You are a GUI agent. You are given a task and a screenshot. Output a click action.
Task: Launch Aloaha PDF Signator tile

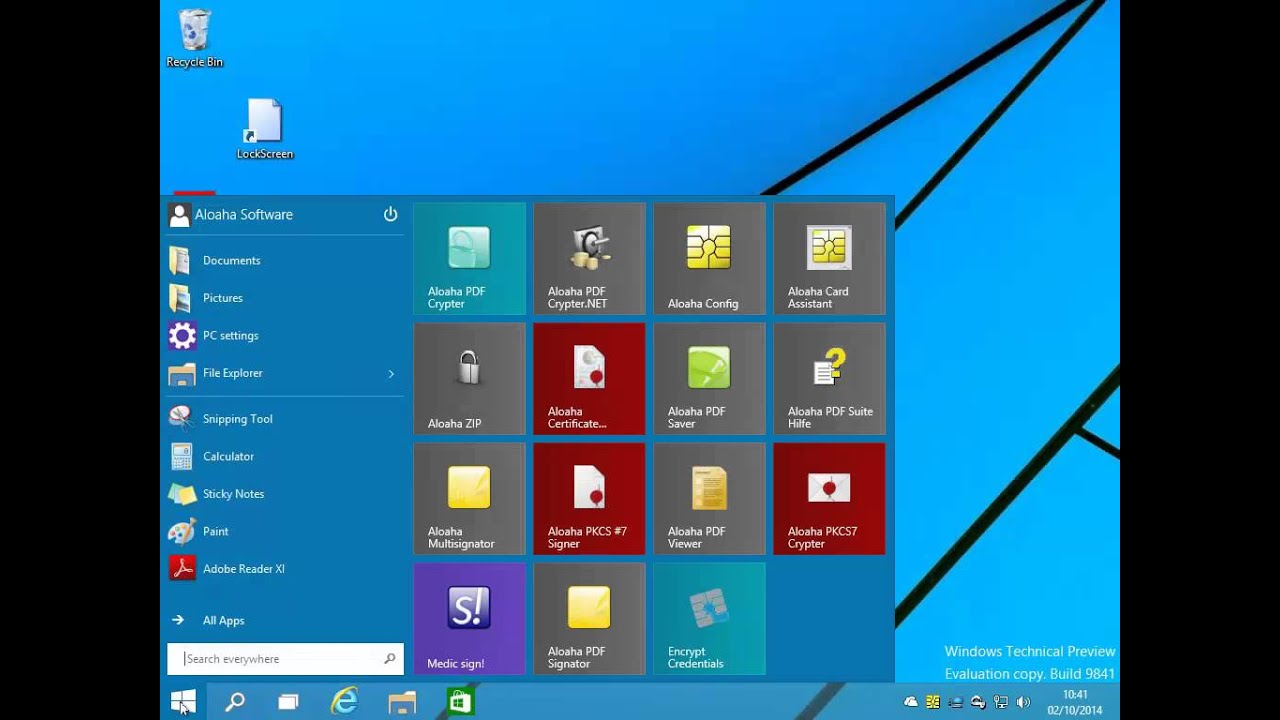pos(589,619)
